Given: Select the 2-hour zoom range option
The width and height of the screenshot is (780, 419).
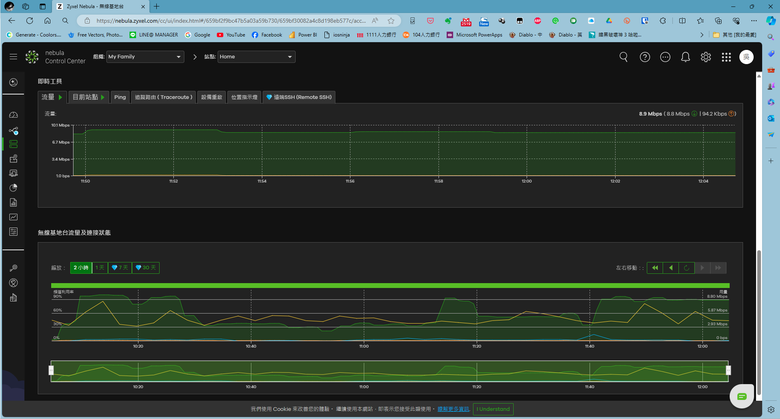Looking at the screenshot, I should (x=80, y=268).
